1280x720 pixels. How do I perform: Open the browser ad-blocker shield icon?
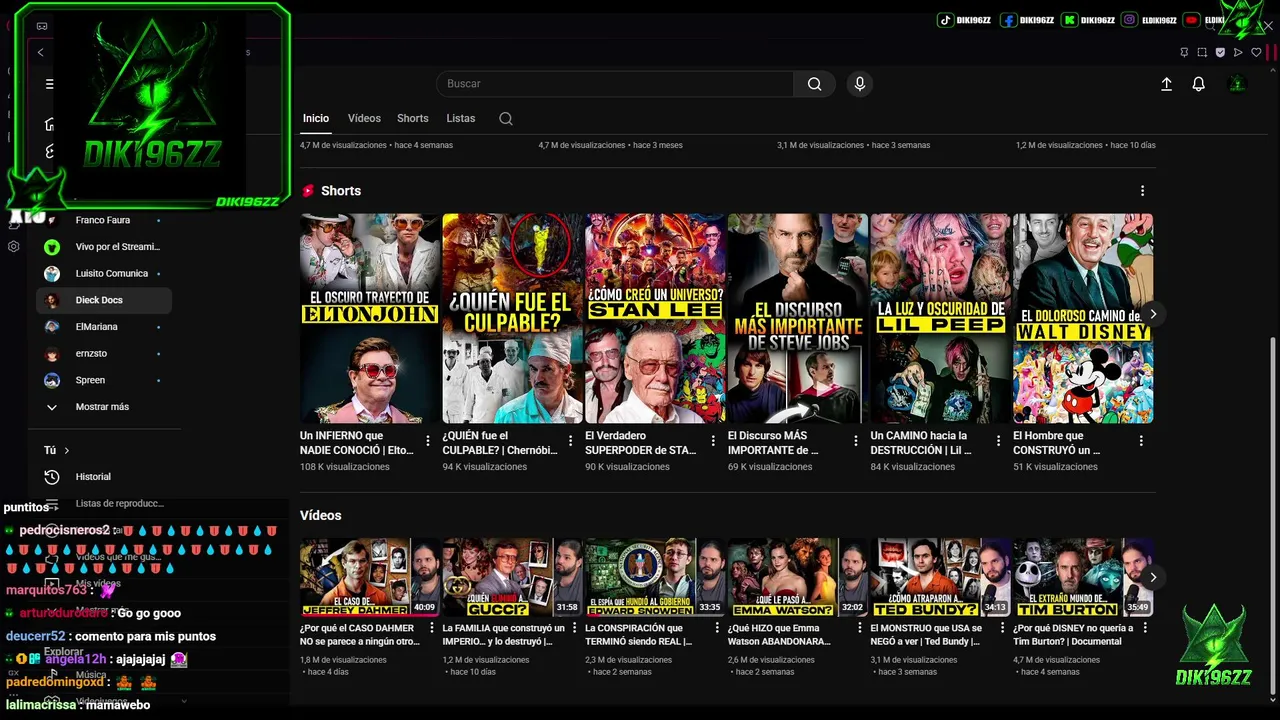[x=1220, y=52]
